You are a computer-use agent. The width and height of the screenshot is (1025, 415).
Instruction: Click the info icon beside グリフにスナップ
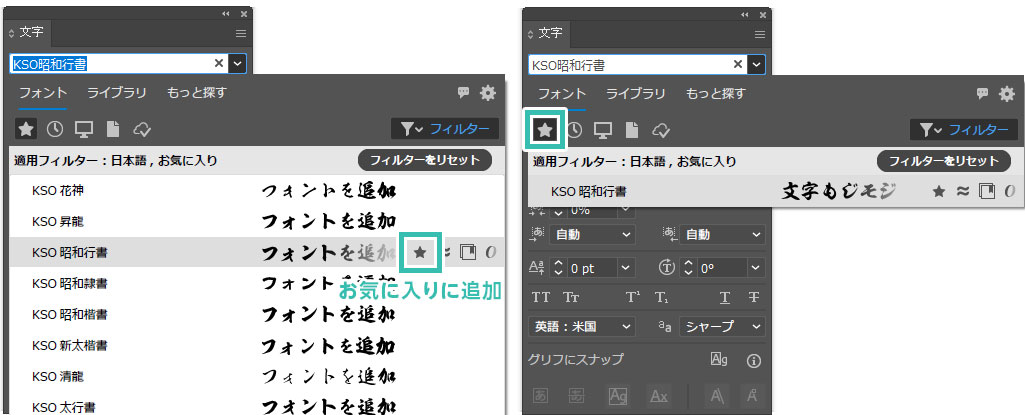coord(754,360)
